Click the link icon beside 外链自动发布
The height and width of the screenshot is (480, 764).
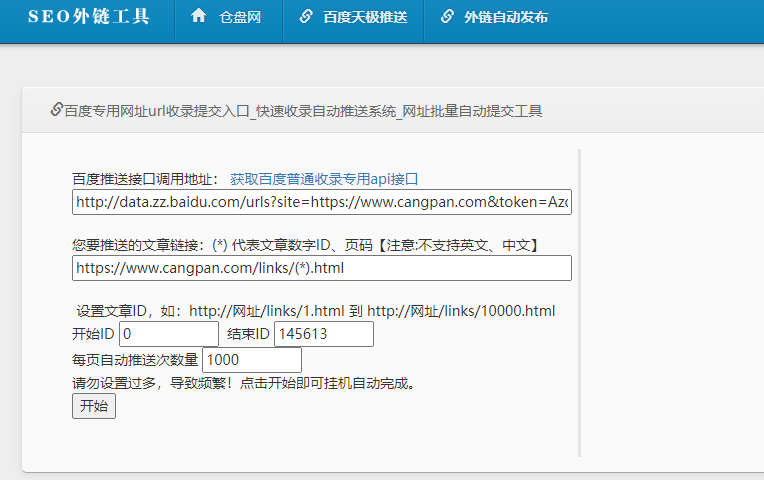coord(447,16)
